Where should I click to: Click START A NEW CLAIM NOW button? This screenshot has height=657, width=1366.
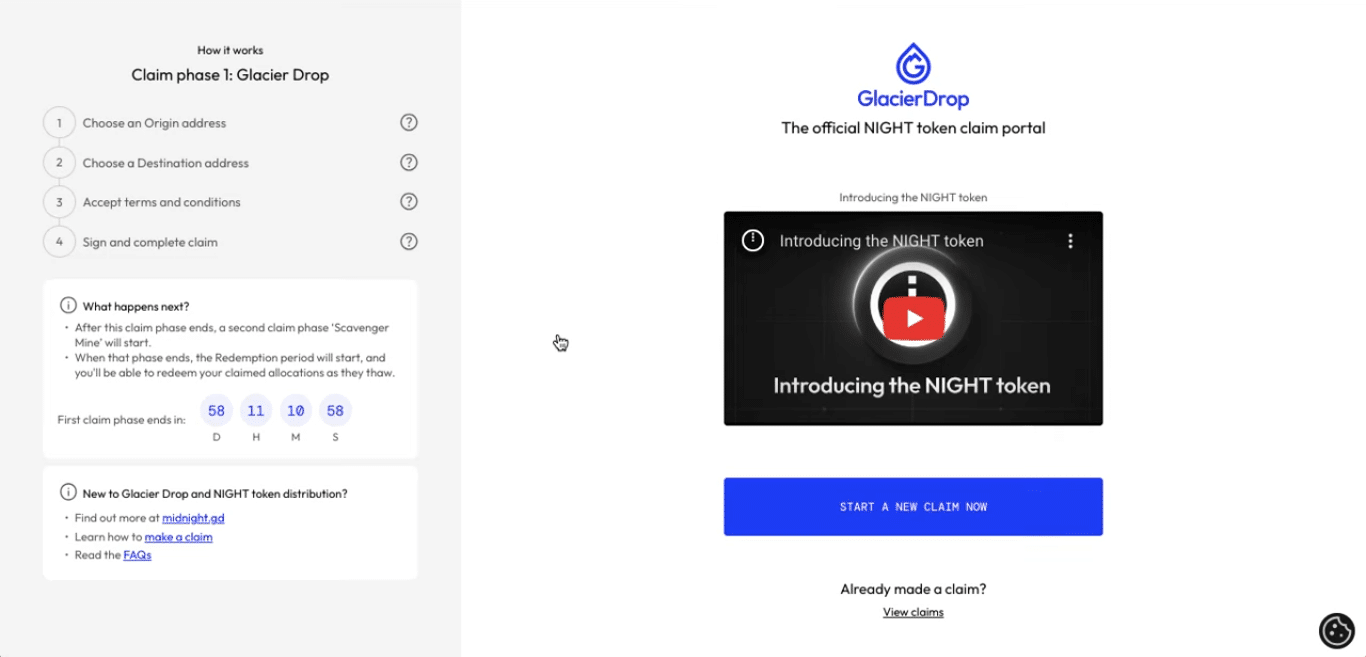click(x=913, y=507)
